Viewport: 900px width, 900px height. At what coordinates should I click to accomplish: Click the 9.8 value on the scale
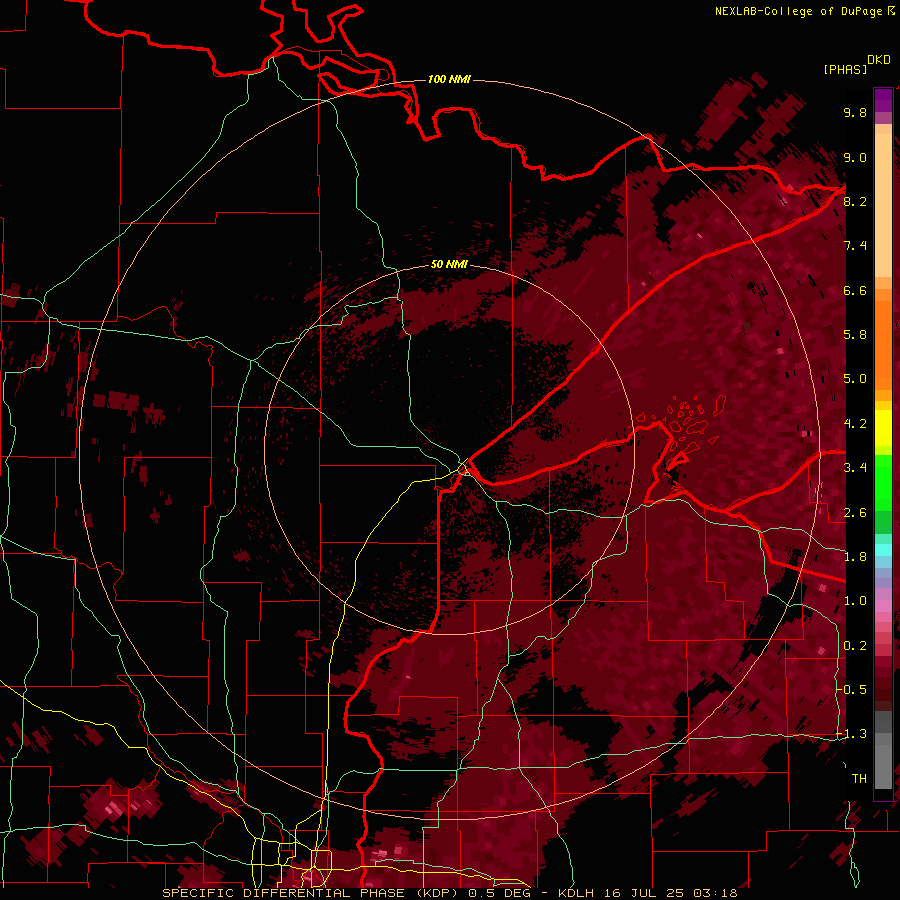click(855, 112)
